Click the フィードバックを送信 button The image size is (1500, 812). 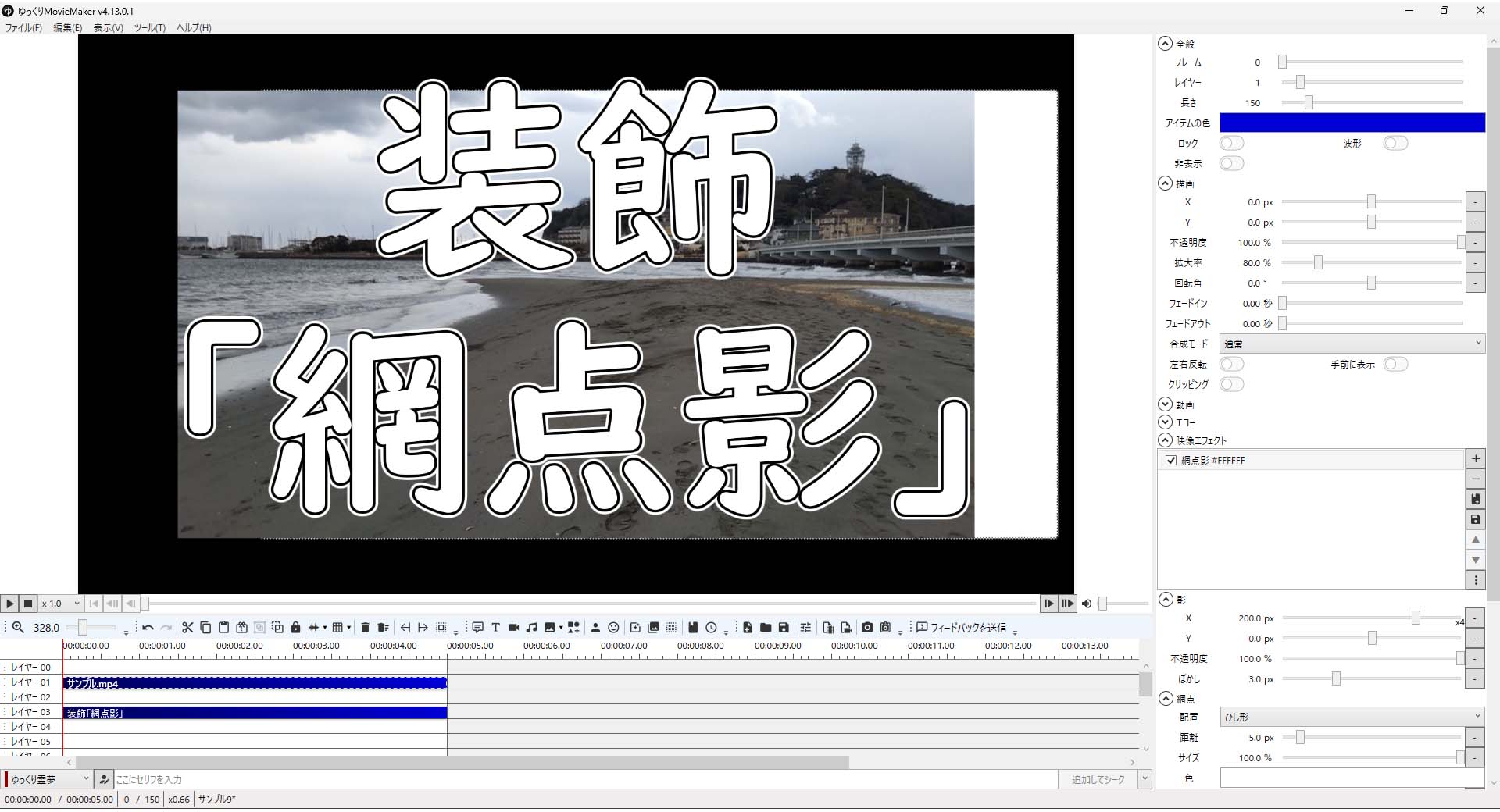(x=962, y=627)
